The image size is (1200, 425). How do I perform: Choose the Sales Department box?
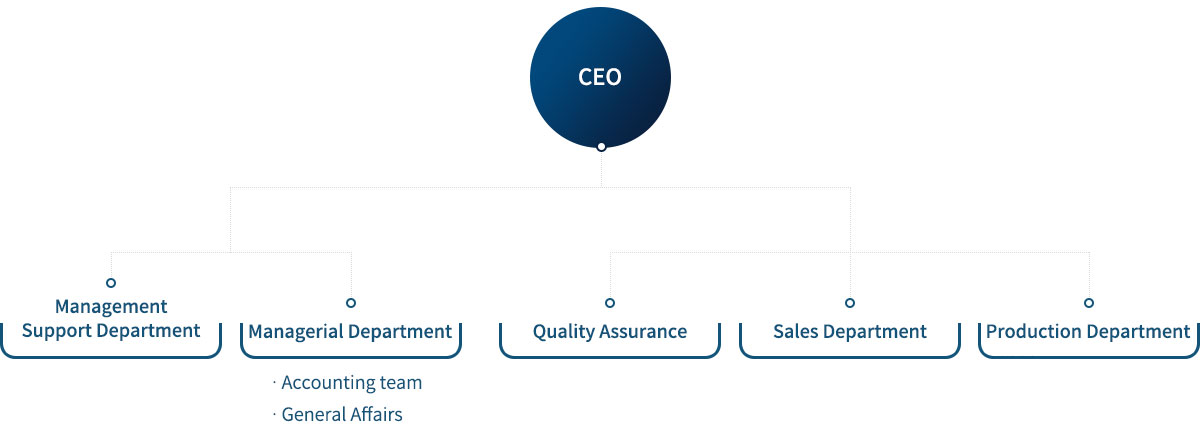pyautogui.click(x=850, y=338)
